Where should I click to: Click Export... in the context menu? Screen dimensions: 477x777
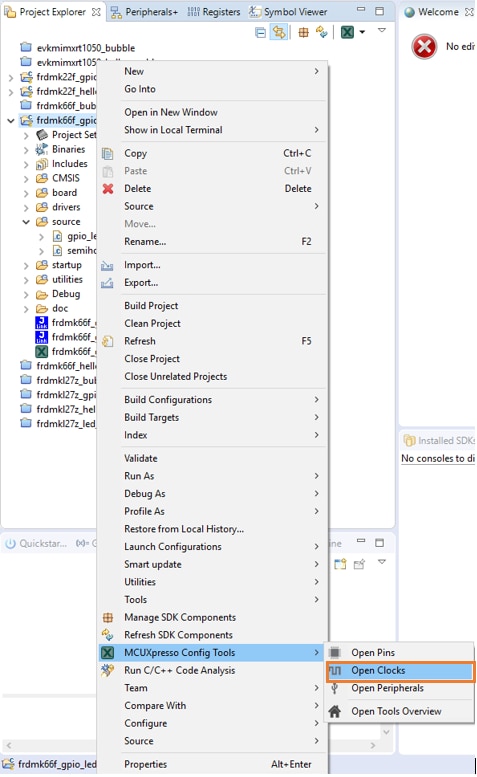[x=212, y=283]
